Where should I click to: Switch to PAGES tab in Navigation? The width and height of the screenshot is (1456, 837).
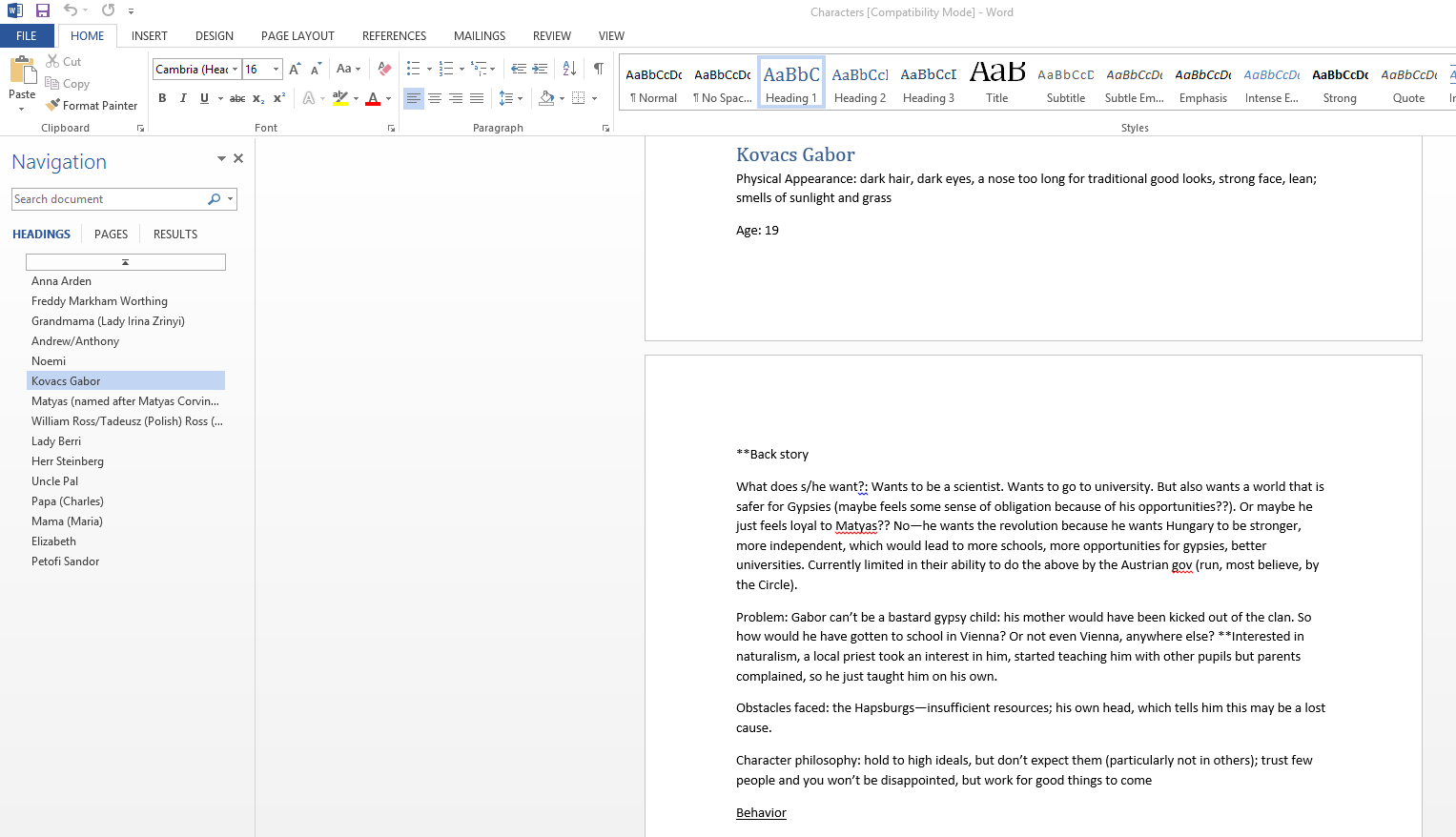pyautogui.click(x=111, y=235)
